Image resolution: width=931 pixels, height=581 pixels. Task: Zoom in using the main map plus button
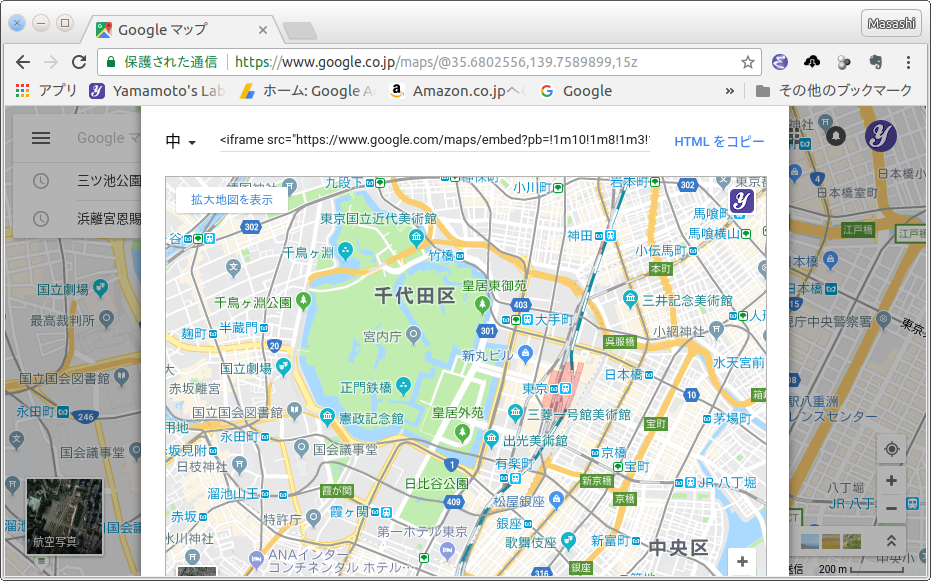891,480
